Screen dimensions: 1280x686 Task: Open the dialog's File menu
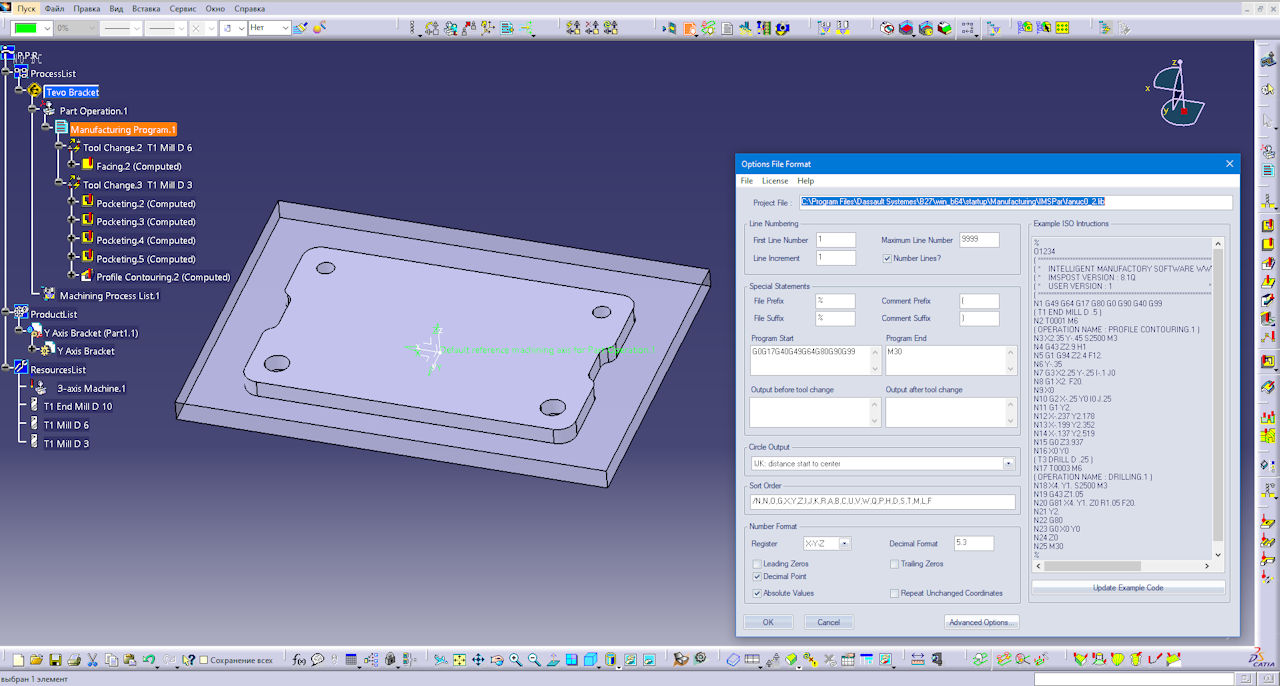746,181
